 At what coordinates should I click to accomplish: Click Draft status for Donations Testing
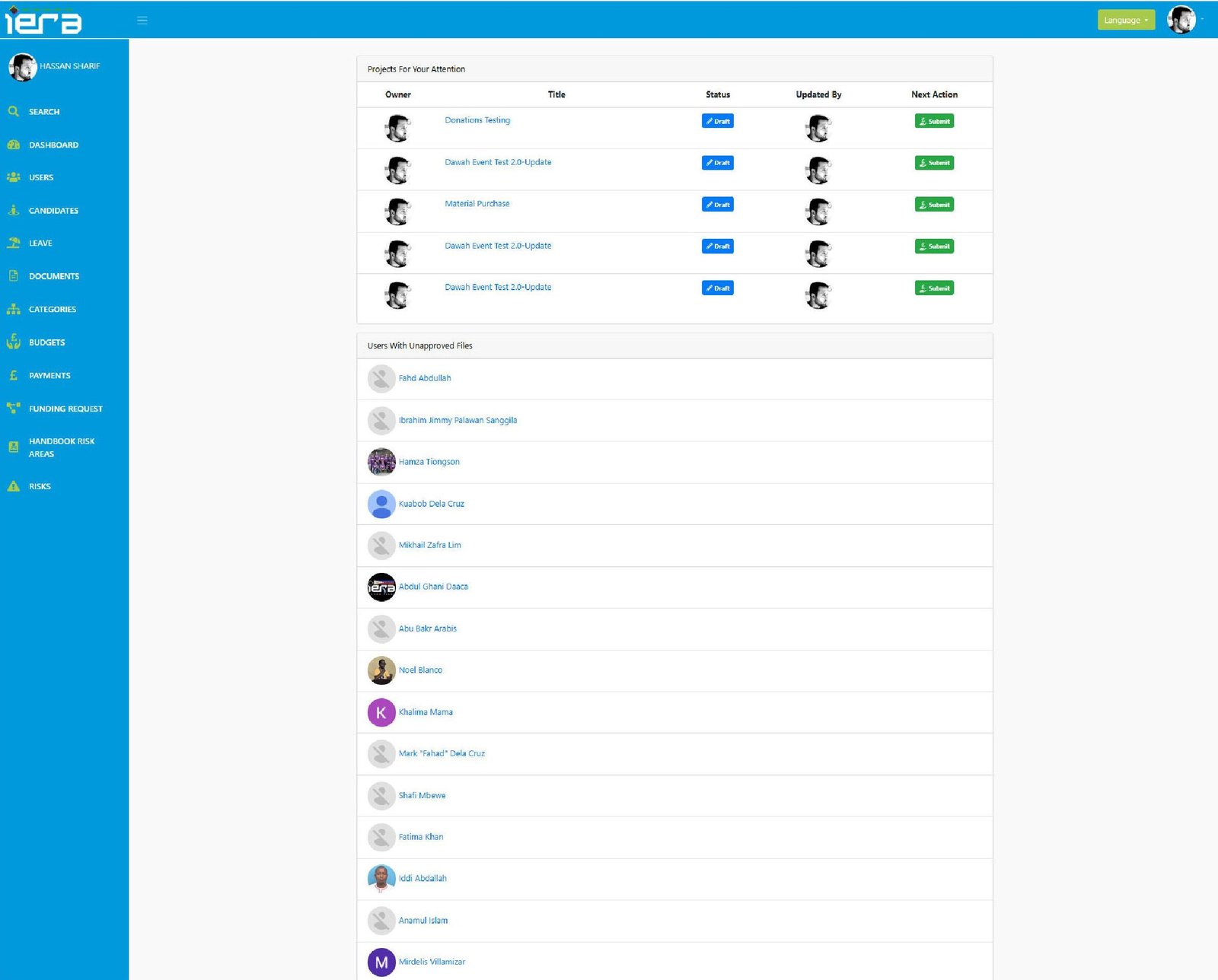tap(718, 121)
